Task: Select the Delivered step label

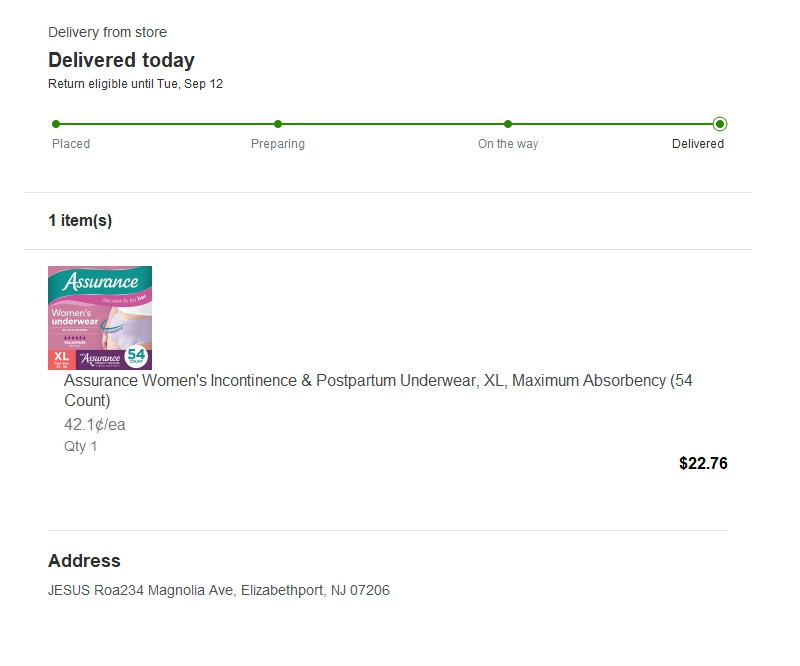Action: pos(698,144)
